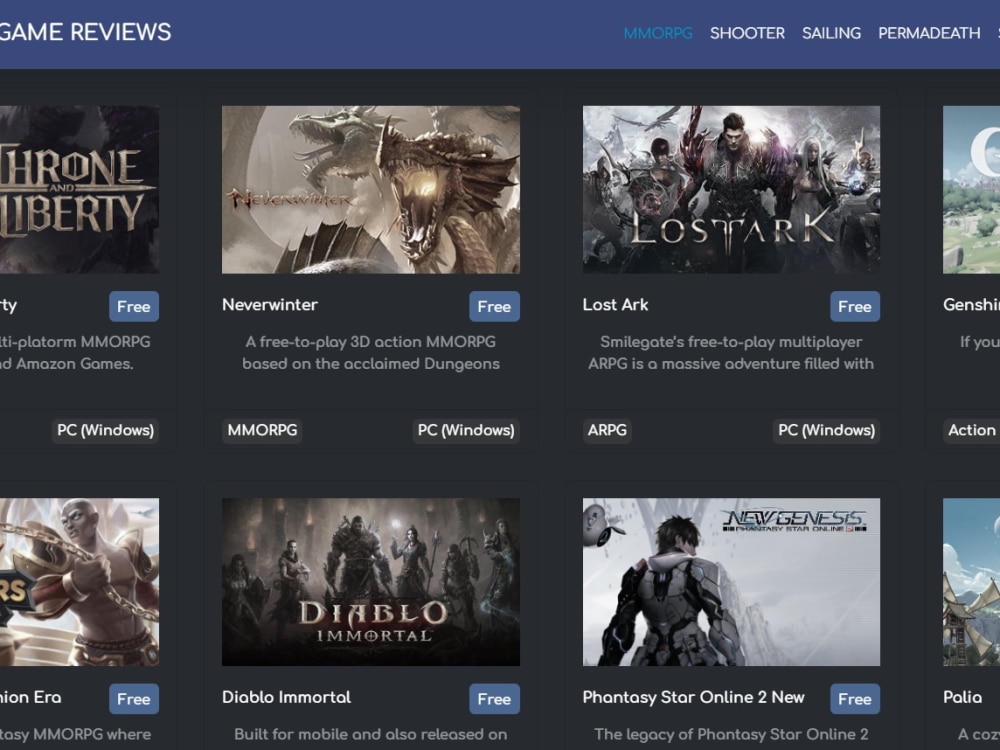Go to the SAILING category
This screenshot has width=1000, height=750.
831,33
